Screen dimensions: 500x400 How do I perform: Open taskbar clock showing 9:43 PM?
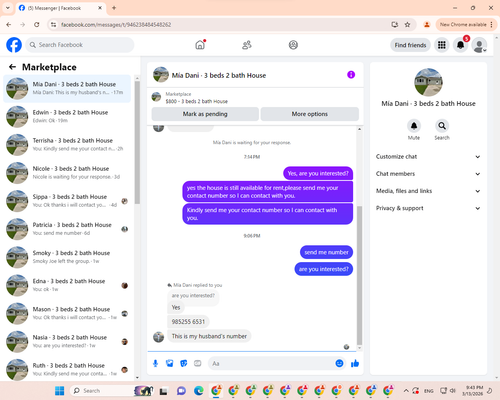click(x=474, y=390)
